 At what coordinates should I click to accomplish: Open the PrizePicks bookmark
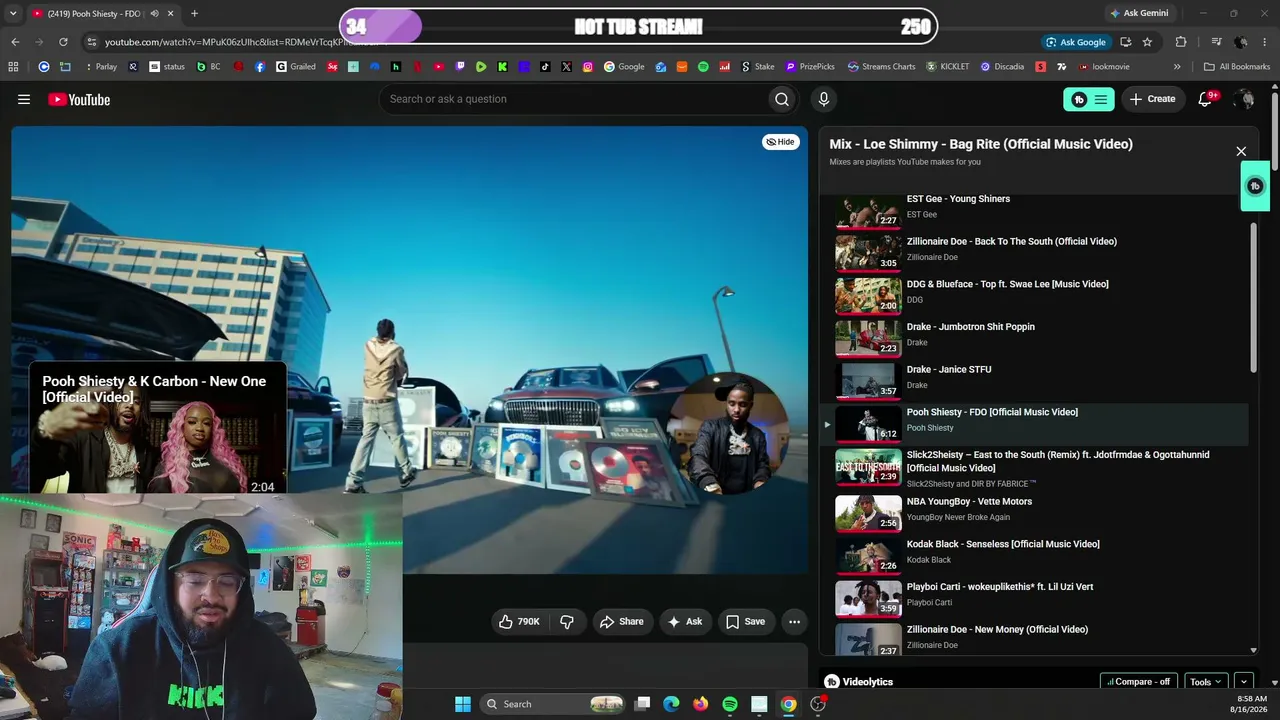(x=810, y=67)
